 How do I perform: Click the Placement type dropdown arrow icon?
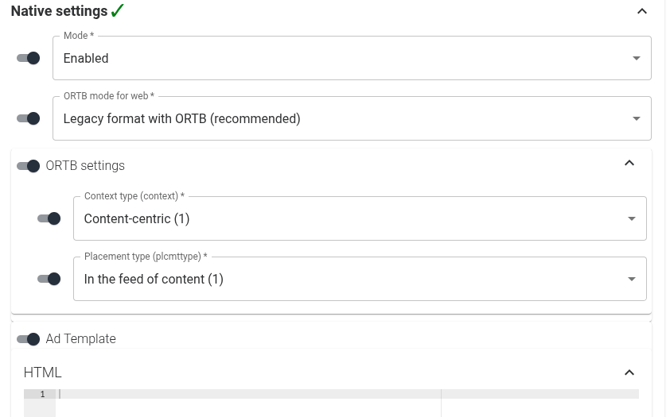pos(631,279)
